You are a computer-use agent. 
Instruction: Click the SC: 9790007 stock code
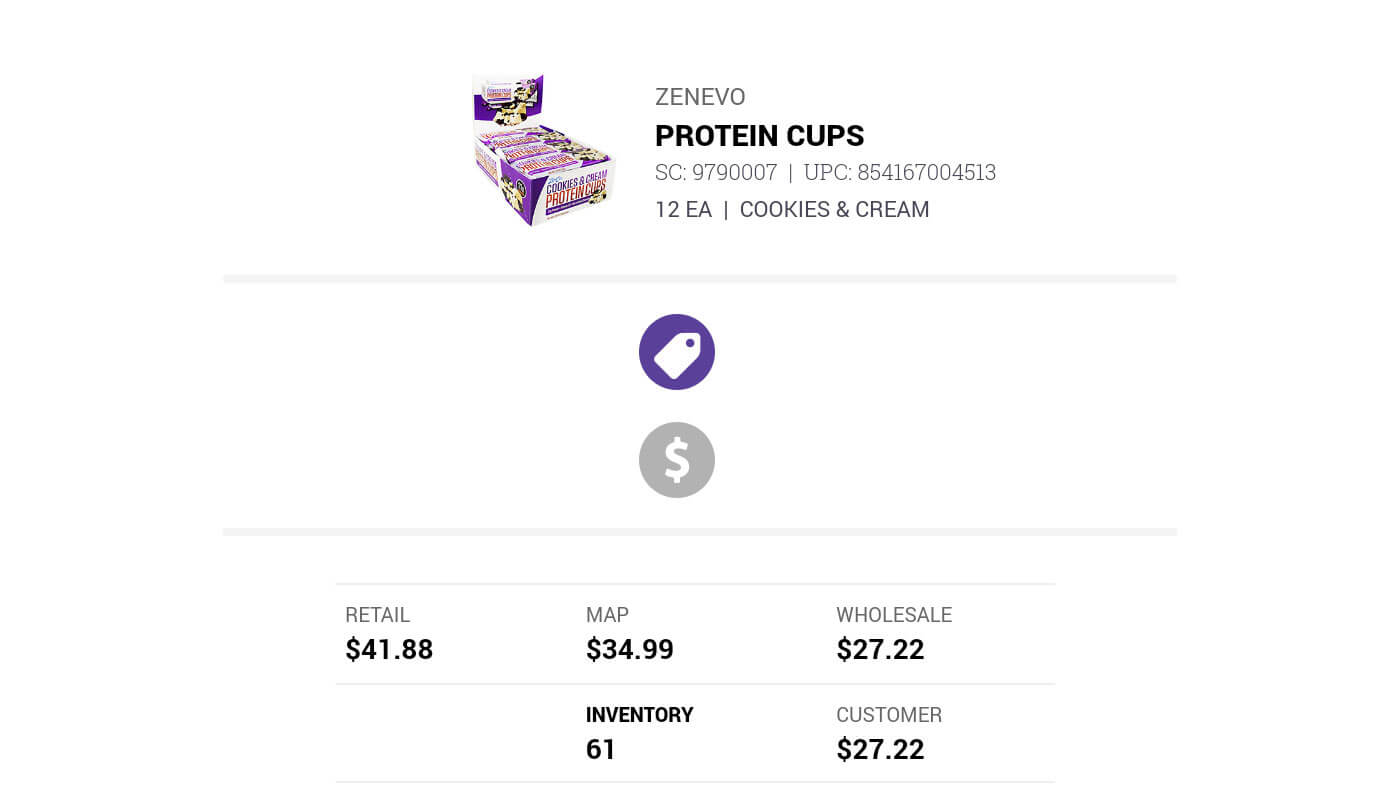pyautogui.click(x=716, y=173)
